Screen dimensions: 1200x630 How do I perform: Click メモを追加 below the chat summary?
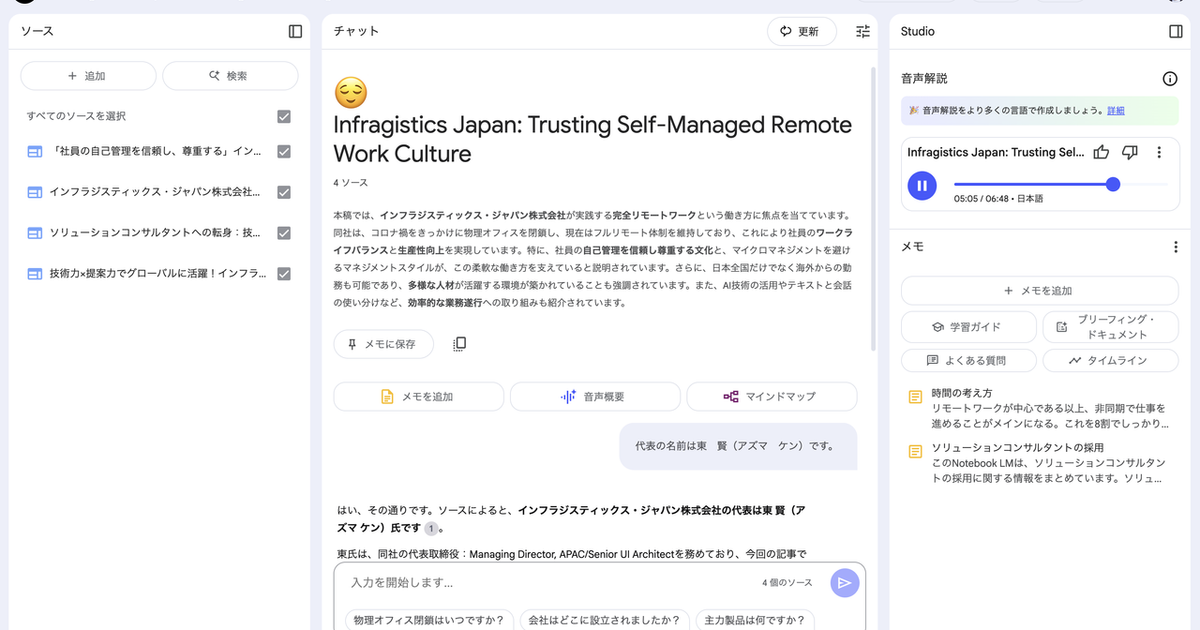418,397
